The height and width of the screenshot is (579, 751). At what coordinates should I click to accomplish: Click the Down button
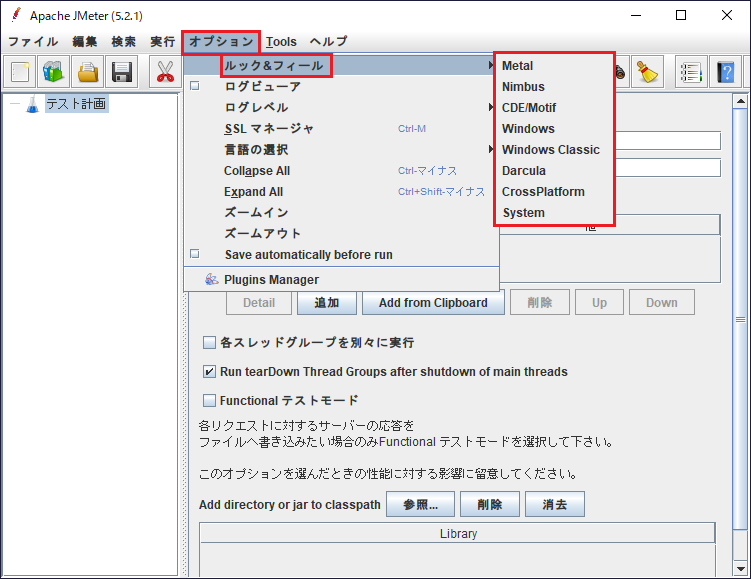coord(661,302)
